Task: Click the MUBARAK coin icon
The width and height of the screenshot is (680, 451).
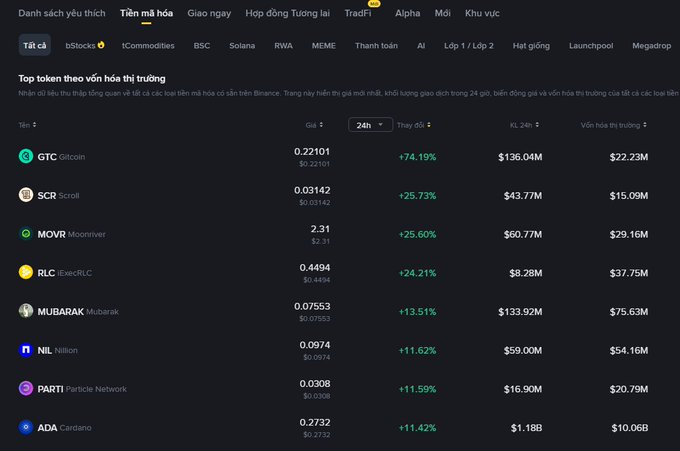Action: pos(26,311)
